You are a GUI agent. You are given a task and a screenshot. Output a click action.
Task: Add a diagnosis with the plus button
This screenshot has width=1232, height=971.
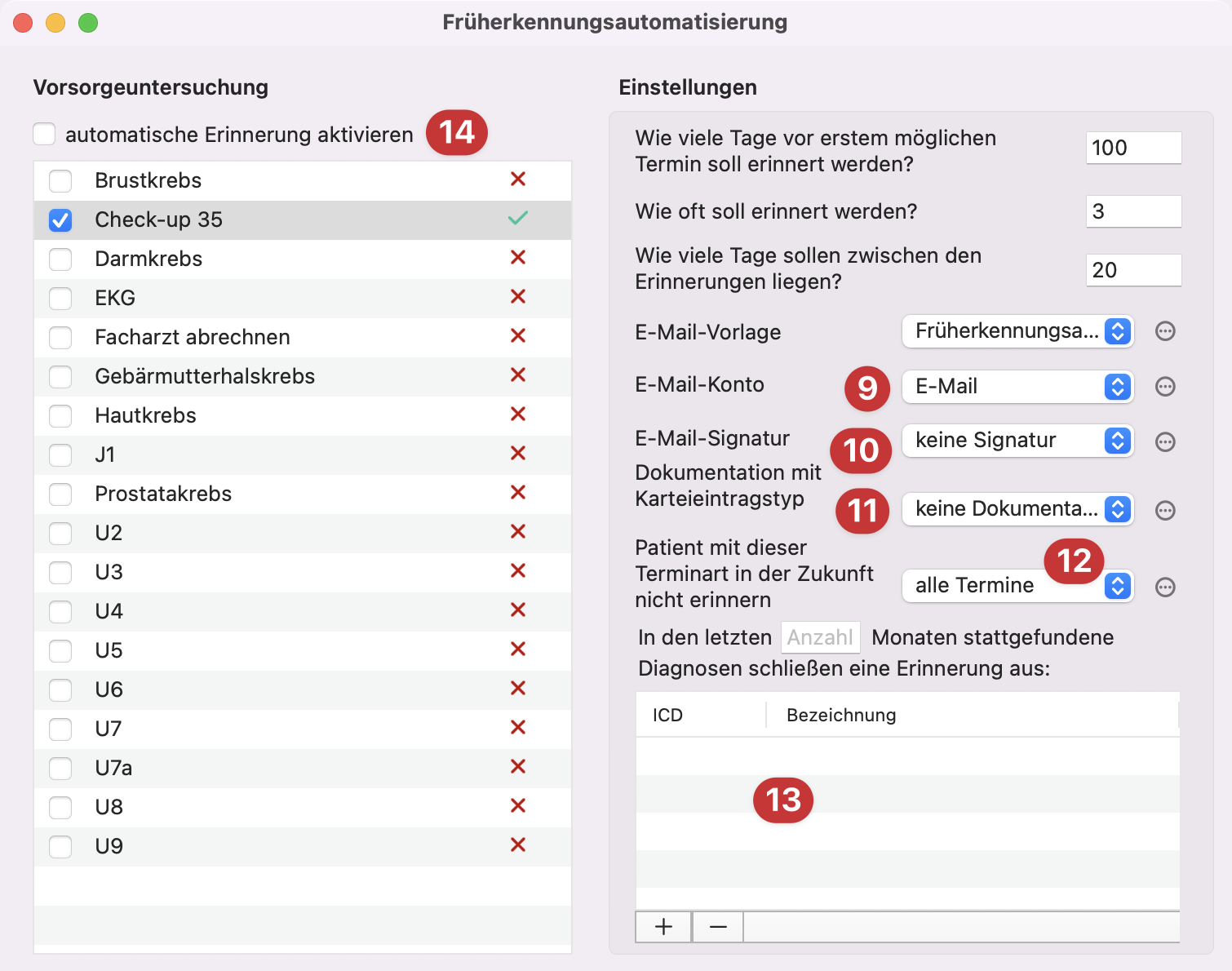(x=663, y=927)
